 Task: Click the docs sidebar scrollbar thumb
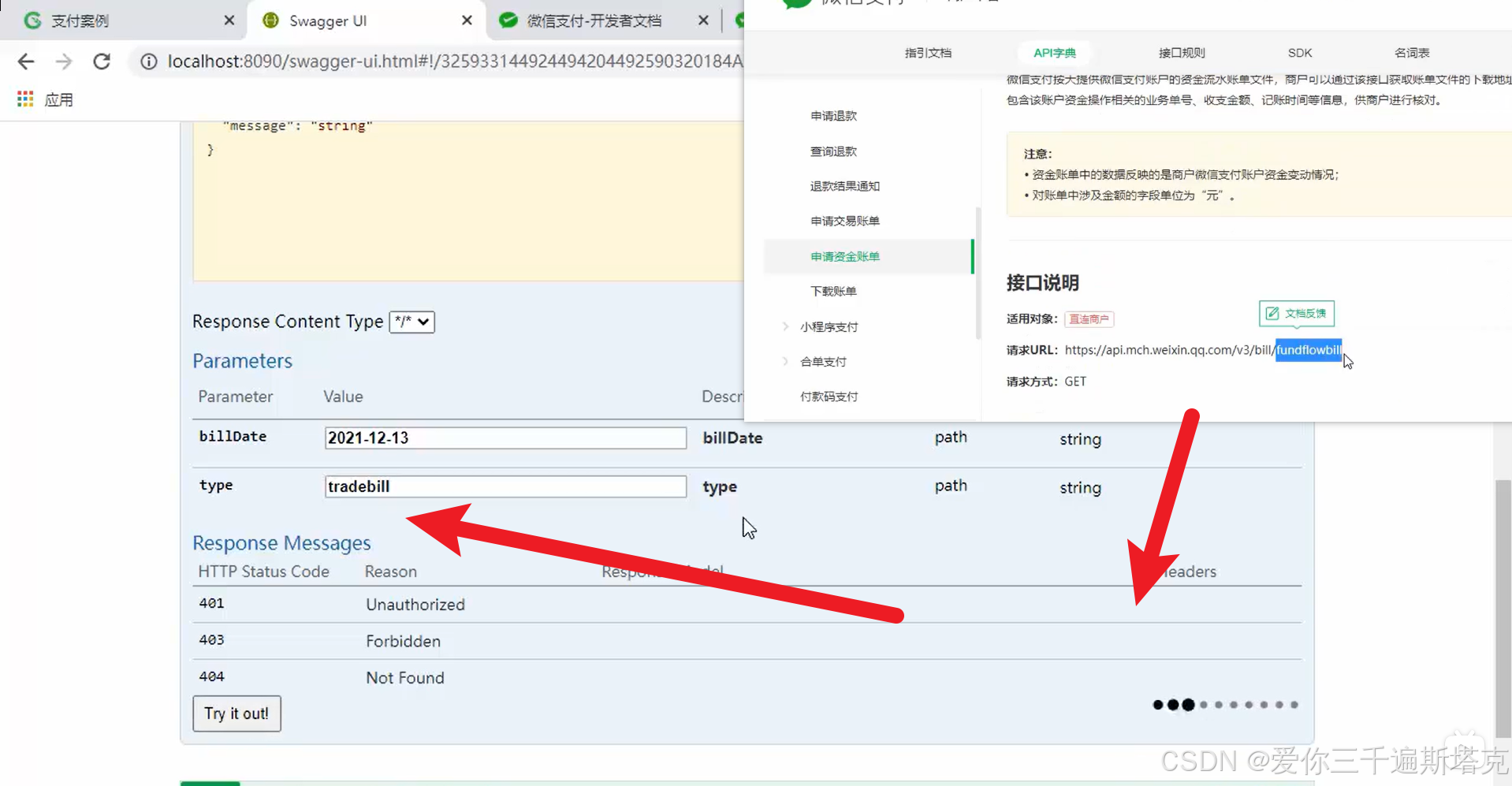pos(978,273)
